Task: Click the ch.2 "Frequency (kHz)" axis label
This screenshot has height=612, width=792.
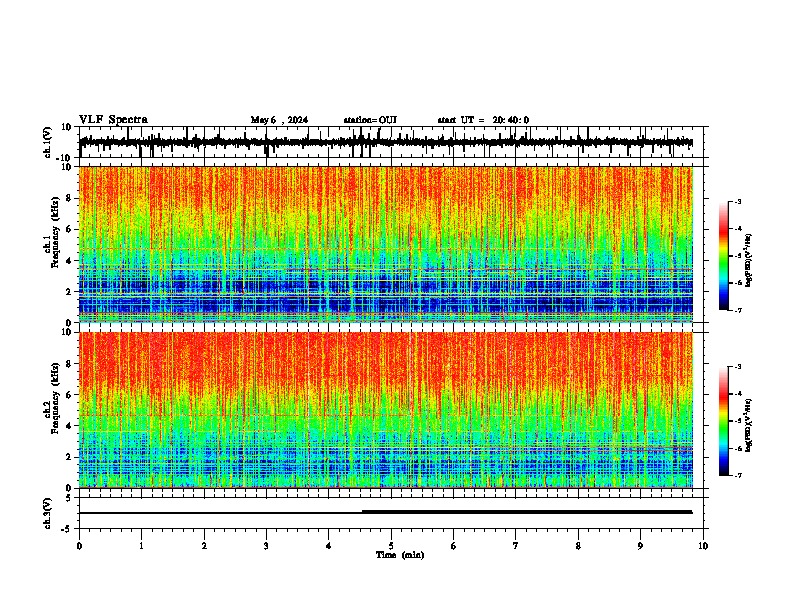Action: (x=55, y=398)
